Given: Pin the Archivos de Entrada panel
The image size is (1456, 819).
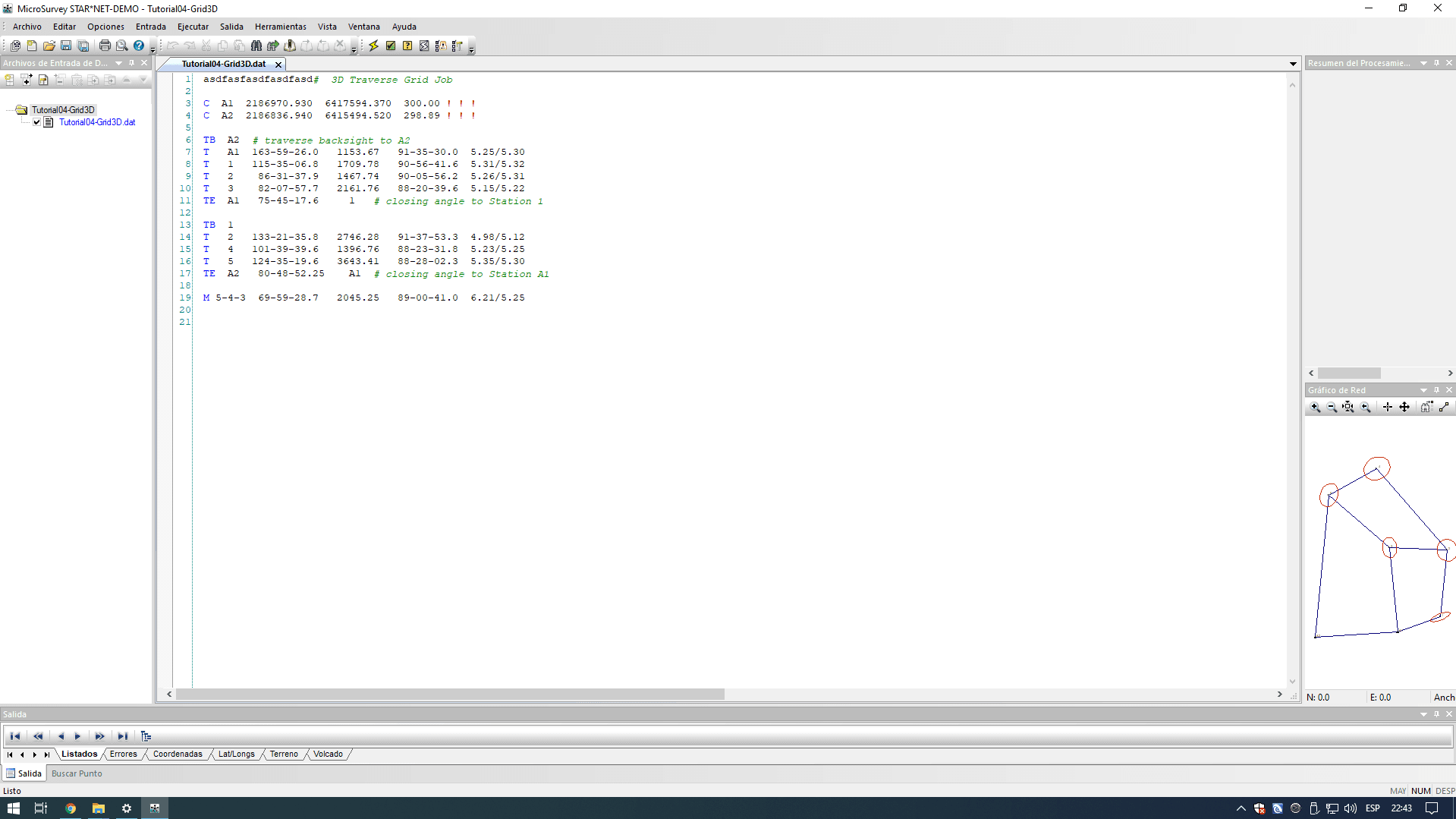Looking at the screenshot, I should click(131, 63).
